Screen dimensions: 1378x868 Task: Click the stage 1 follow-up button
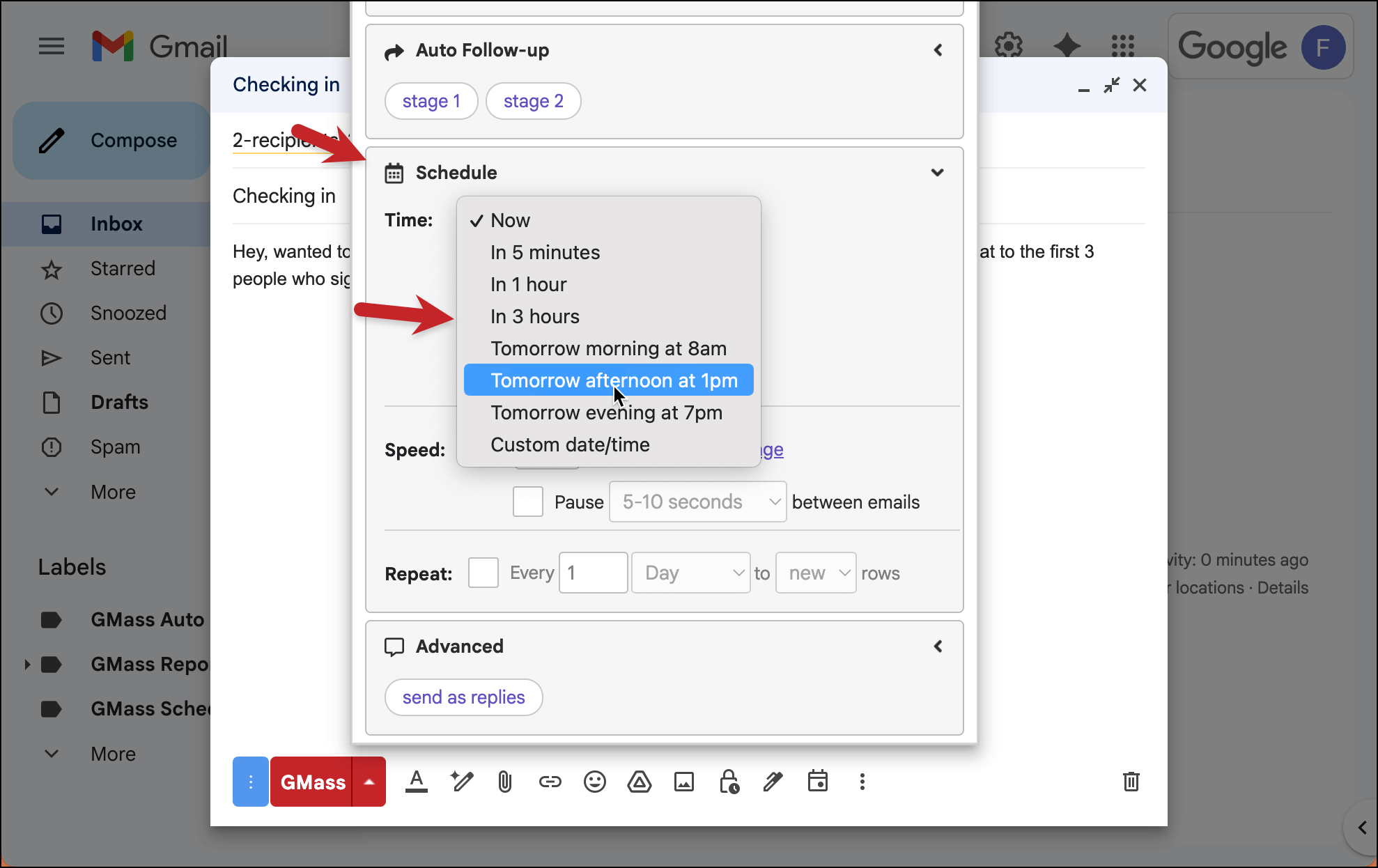pyautogui.click(x=431, y=101)
